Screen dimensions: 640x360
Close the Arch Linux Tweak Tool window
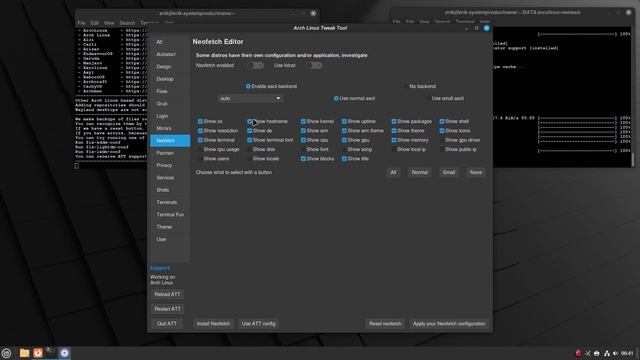pos(487,28)
